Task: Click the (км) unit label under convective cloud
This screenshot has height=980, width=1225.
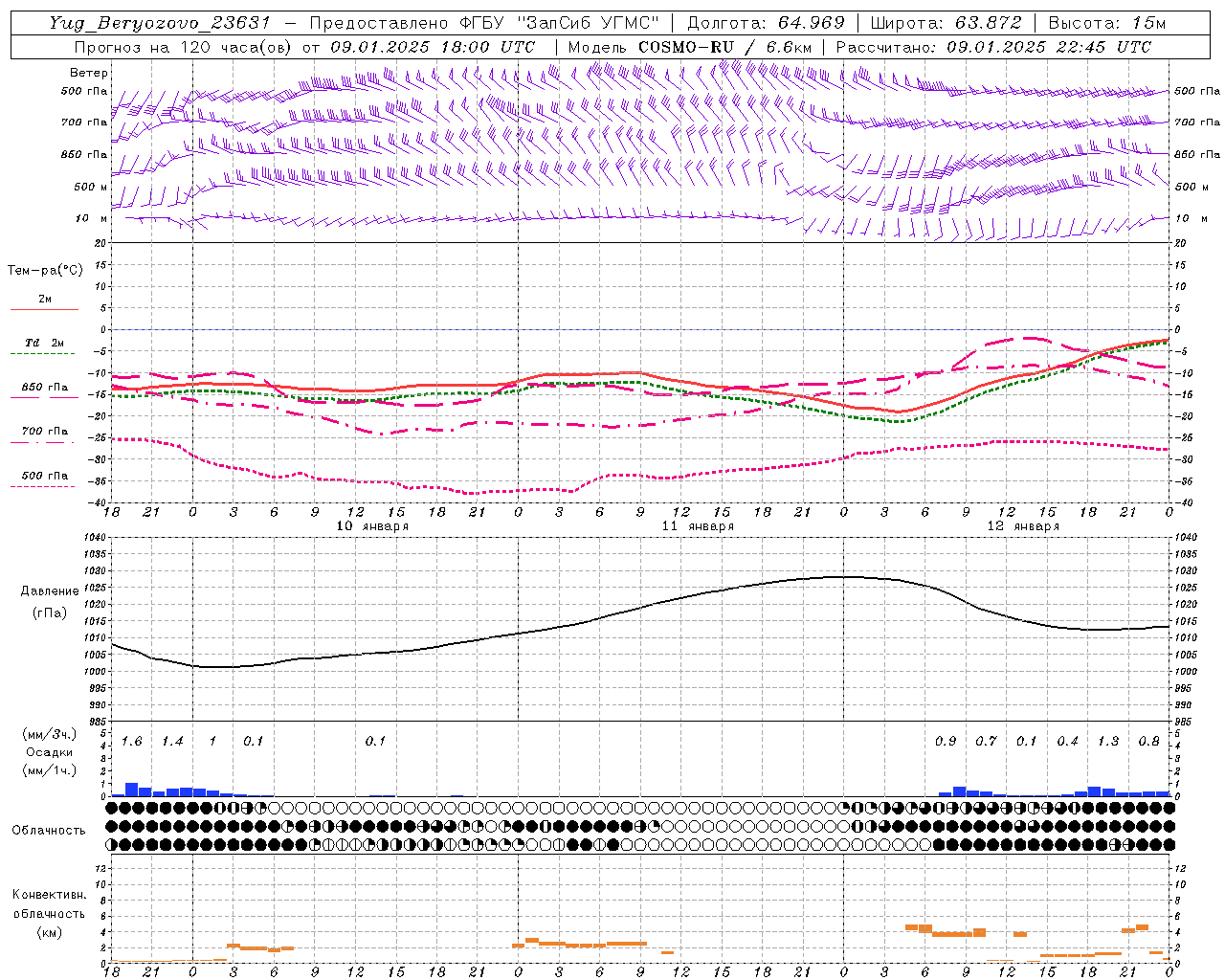Action: 49,932
